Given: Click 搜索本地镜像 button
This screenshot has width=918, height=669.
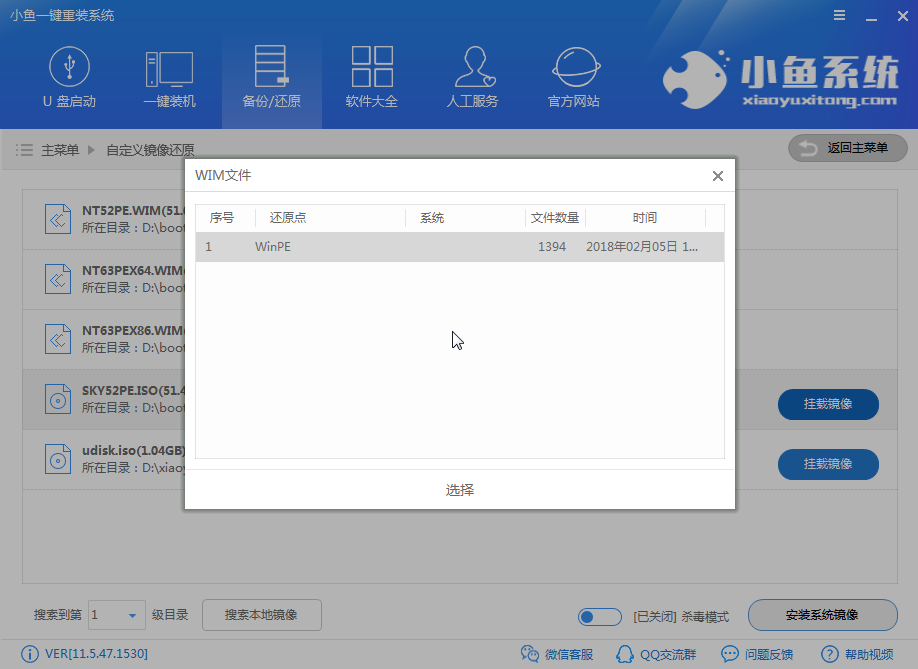Looking at the screenshot, I should pos(261,615).
